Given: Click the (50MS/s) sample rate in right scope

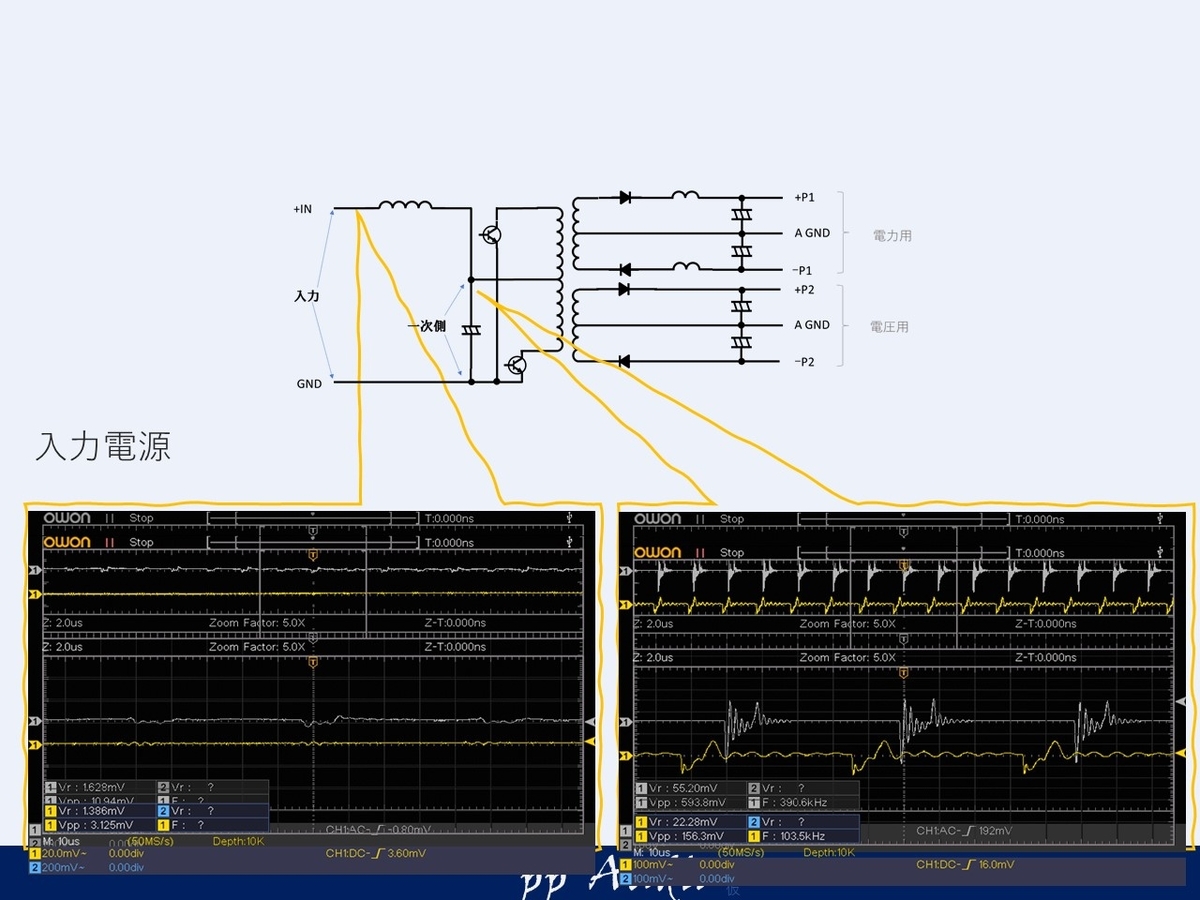Looking at the screenshot, I should [x=740, y=852].
